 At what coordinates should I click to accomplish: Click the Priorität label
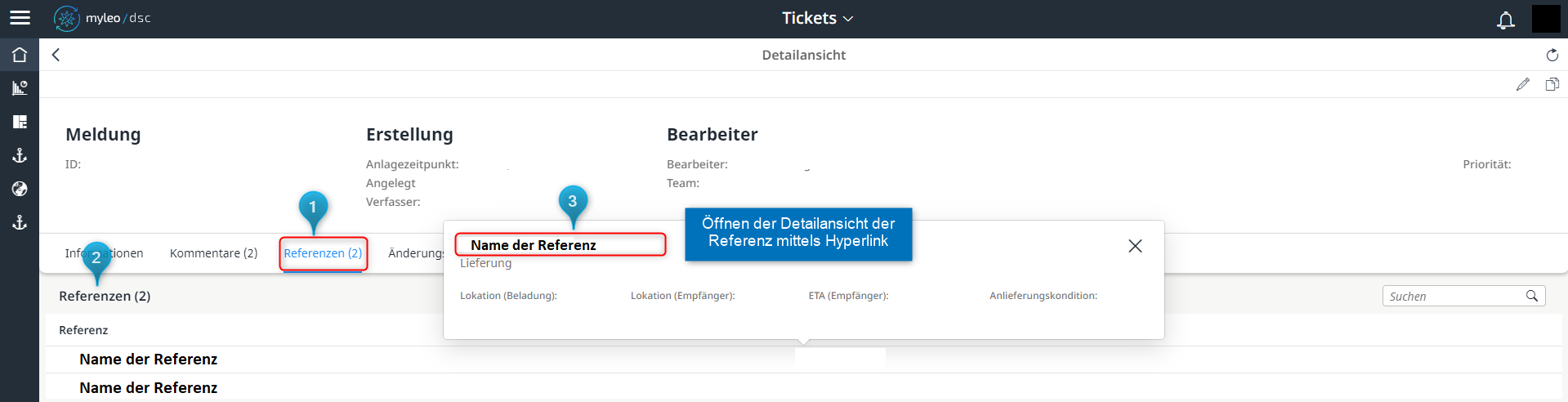click(x=1486, y=164)
